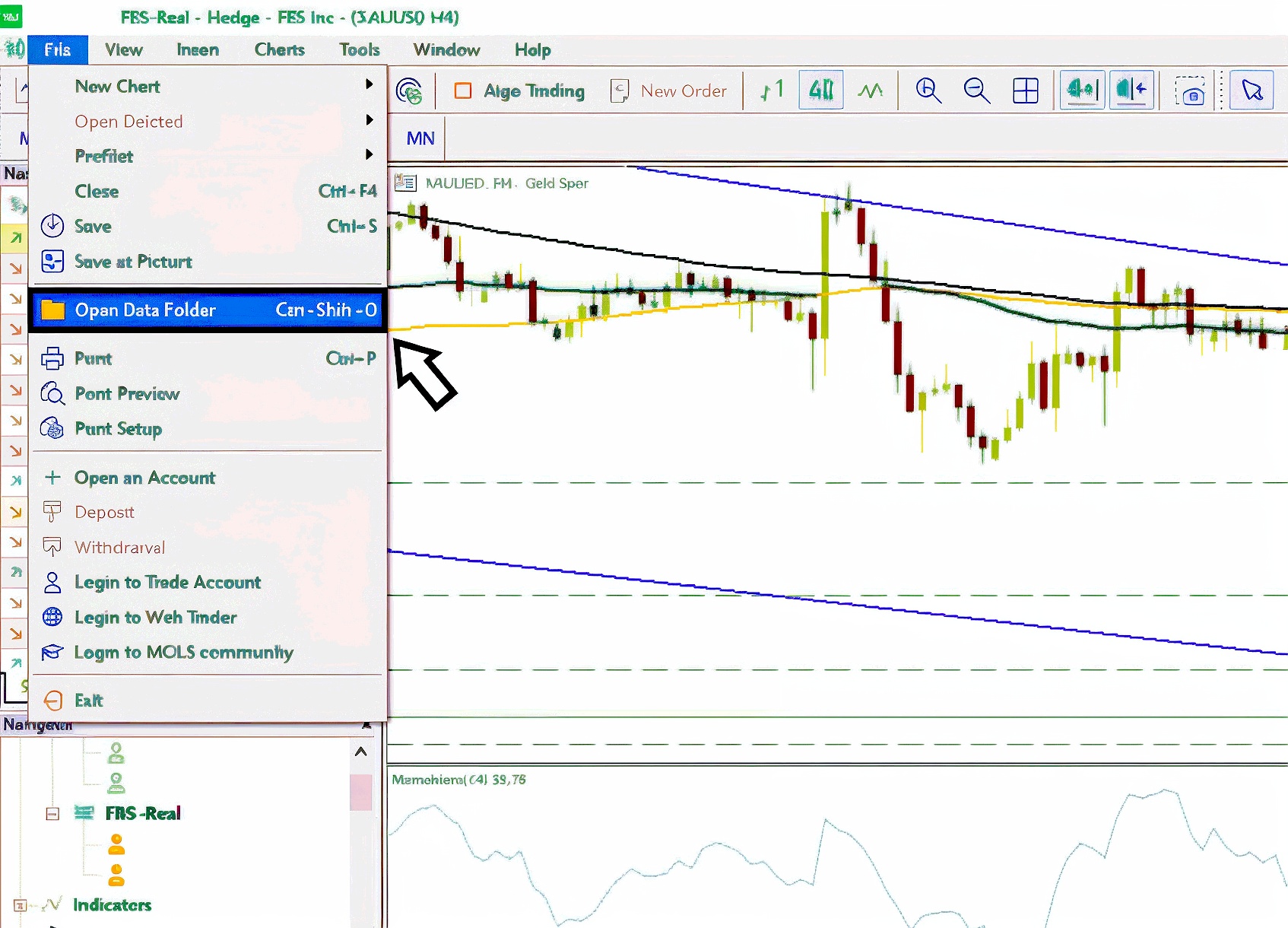Switch to candlestick chart display
This screenshot has width=1288, height=928.
pyautogui.click(x=820, y=89)
